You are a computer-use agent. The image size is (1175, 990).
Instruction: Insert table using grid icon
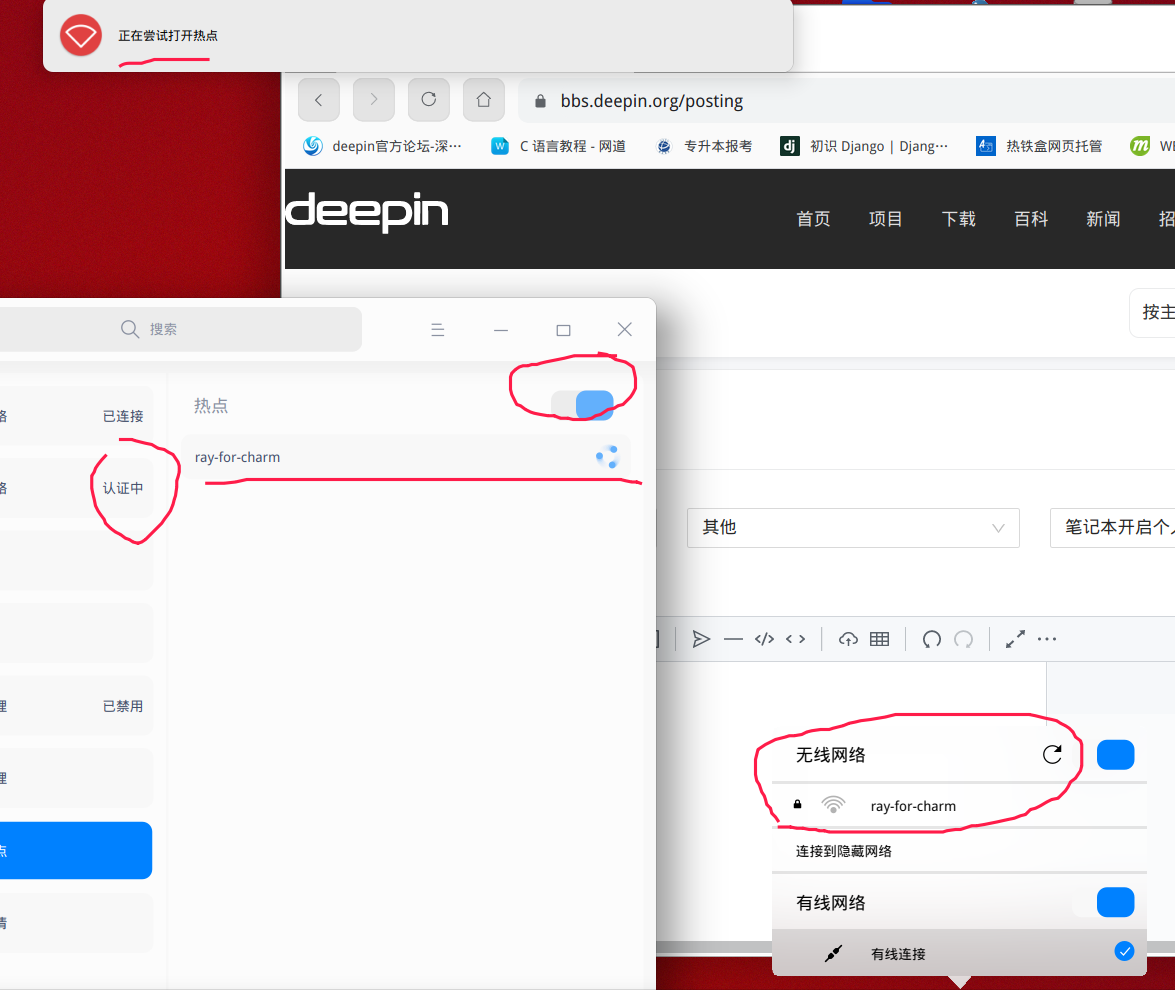[x=880, y=639]
